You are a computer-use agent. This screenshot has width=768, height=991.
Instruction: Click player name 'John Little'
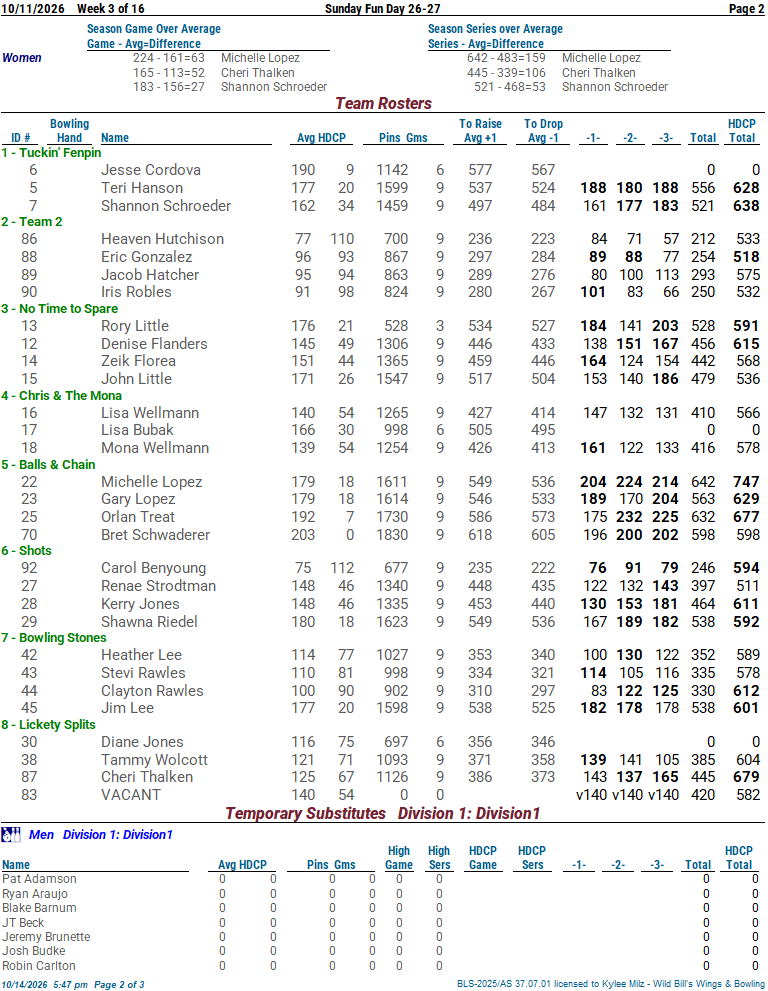pyautogui.click(x=137, y=379)
